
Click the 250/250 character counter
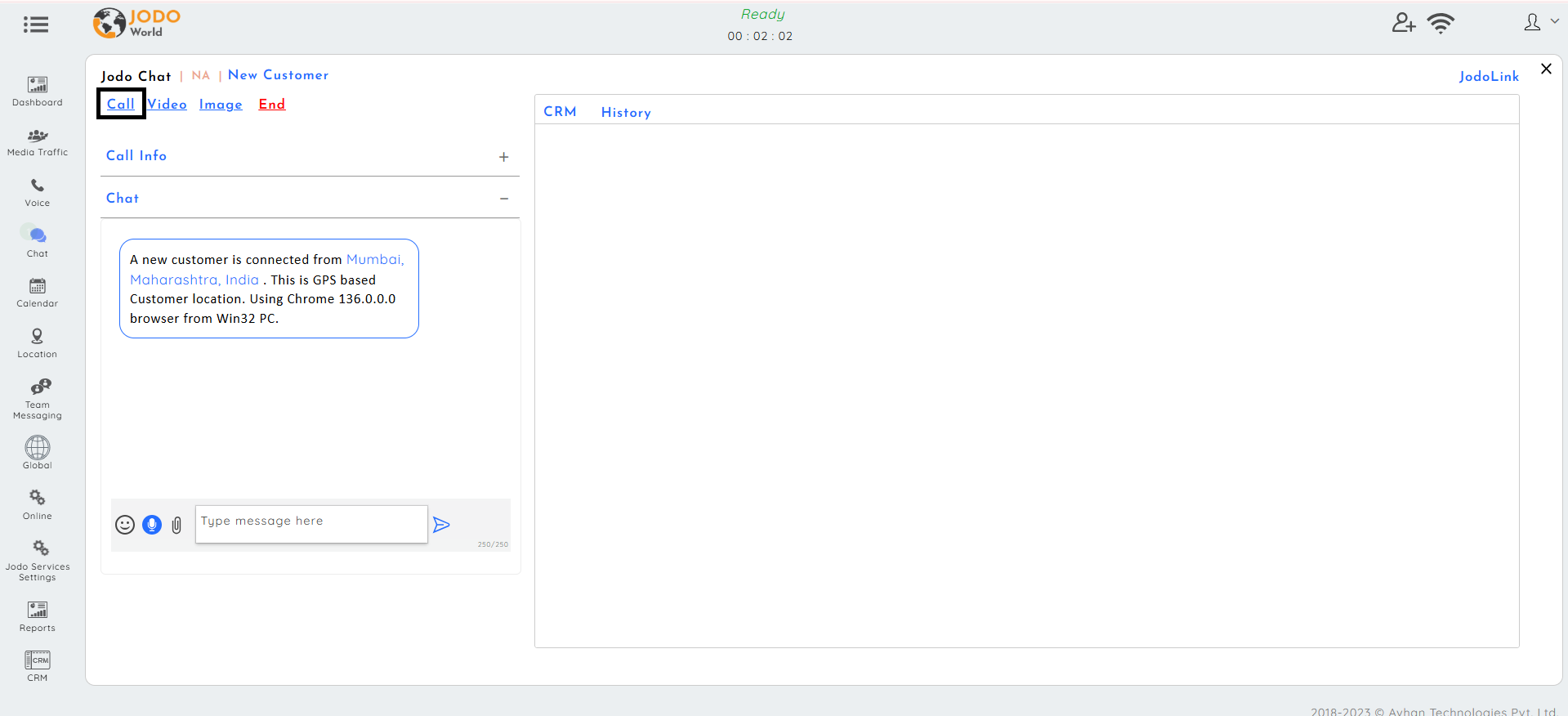493,544
